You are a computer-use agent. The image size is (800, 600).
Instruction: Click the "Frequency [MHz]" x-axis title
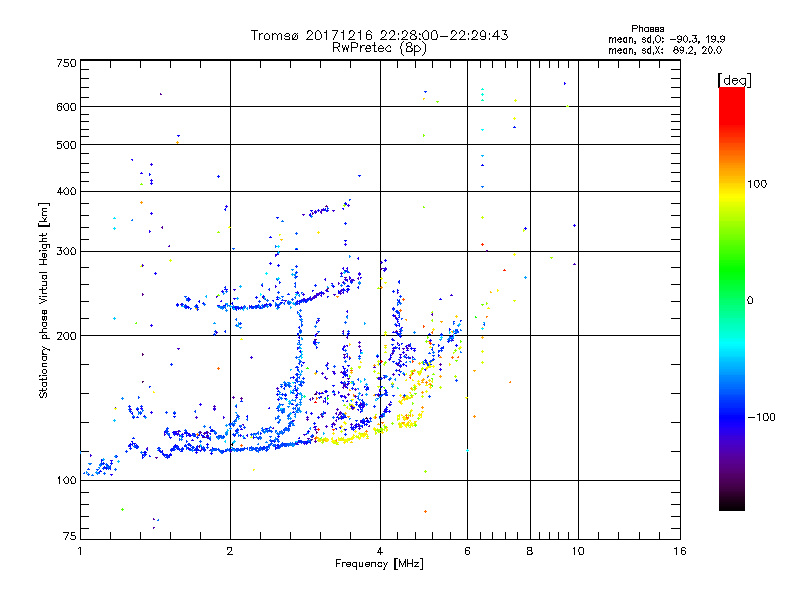pyautogui.click(x=379, y=564)
